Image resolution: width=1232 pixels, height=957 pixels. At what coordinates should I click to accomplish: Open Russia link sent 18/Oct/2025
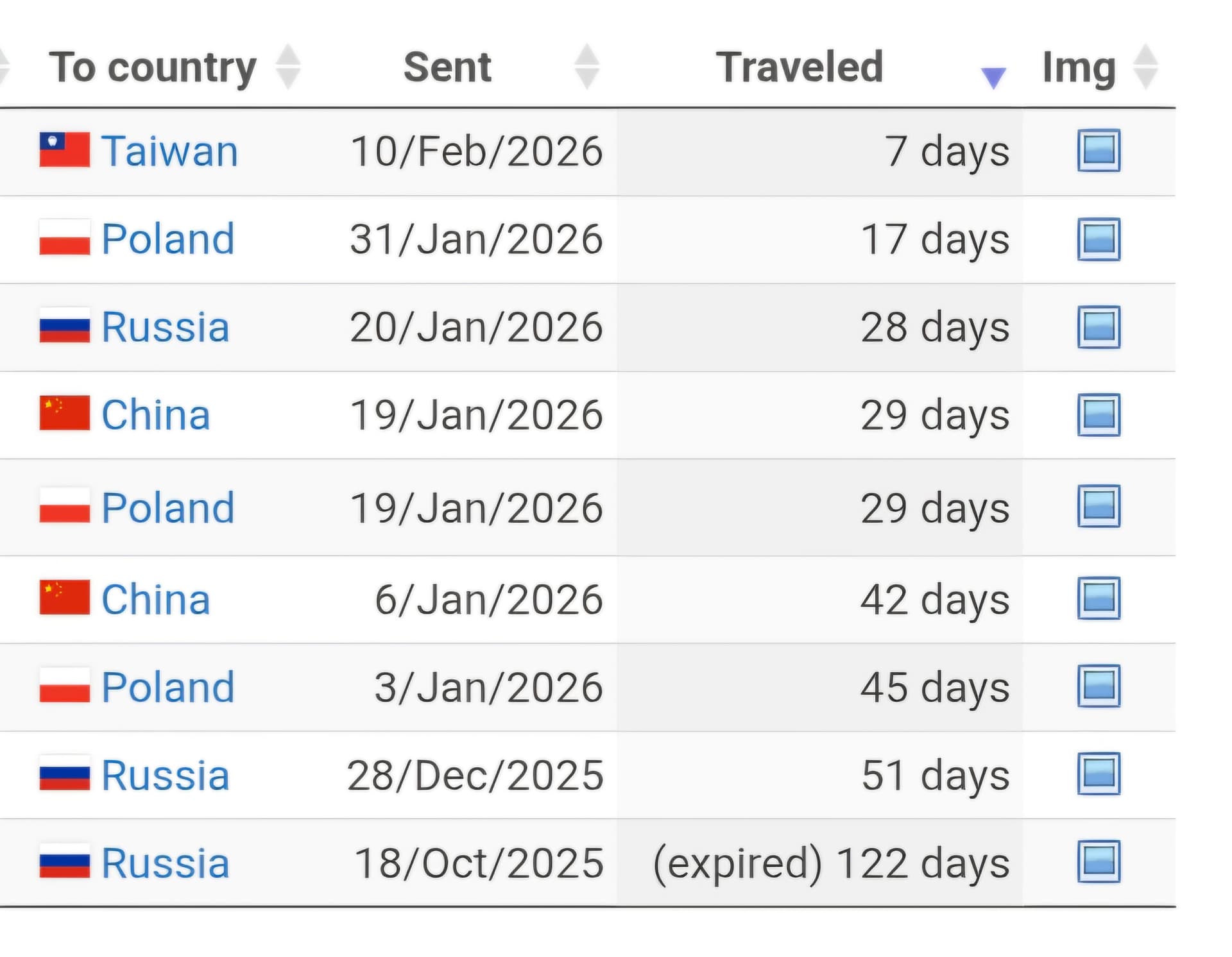click(x=166, y=863)
